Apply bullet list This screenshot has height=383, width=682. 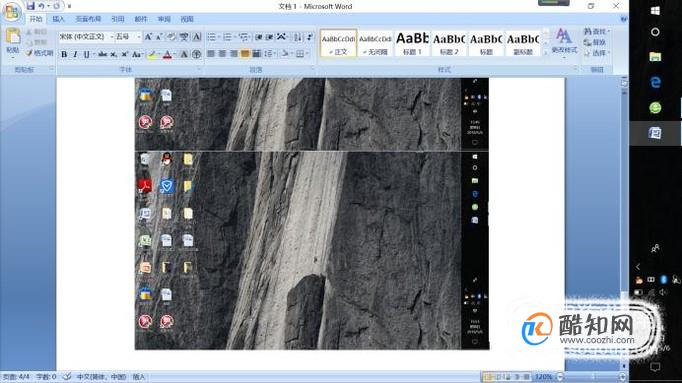pyautogui.click(x=211, y=37)
